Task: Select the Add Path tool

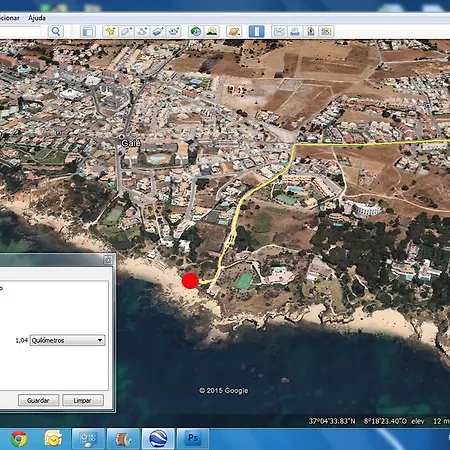Action: pos(142,32)
